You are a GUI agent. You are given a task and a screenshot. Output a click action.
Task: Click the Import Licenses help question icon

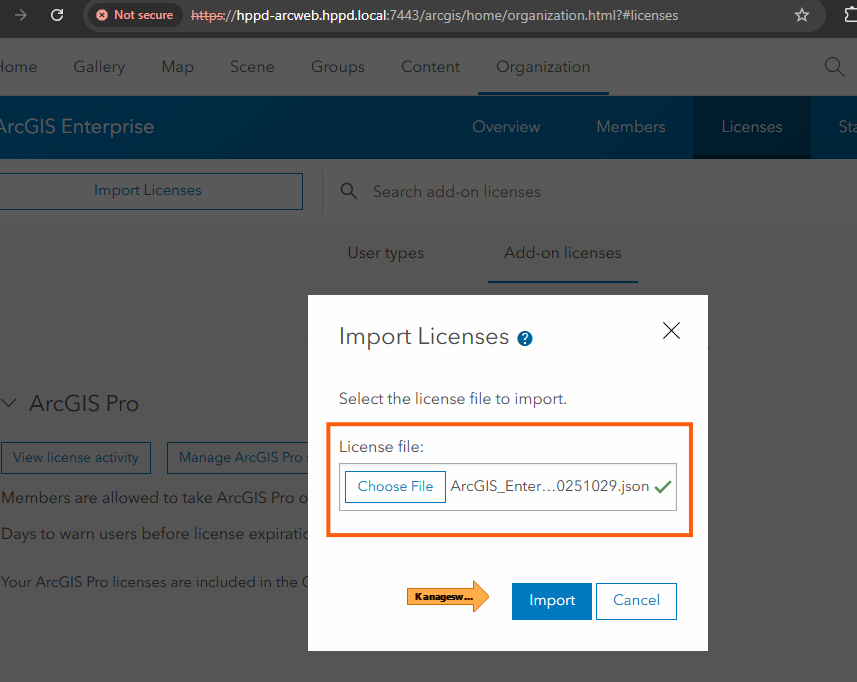pyautogui.click(x=525, y=339)
